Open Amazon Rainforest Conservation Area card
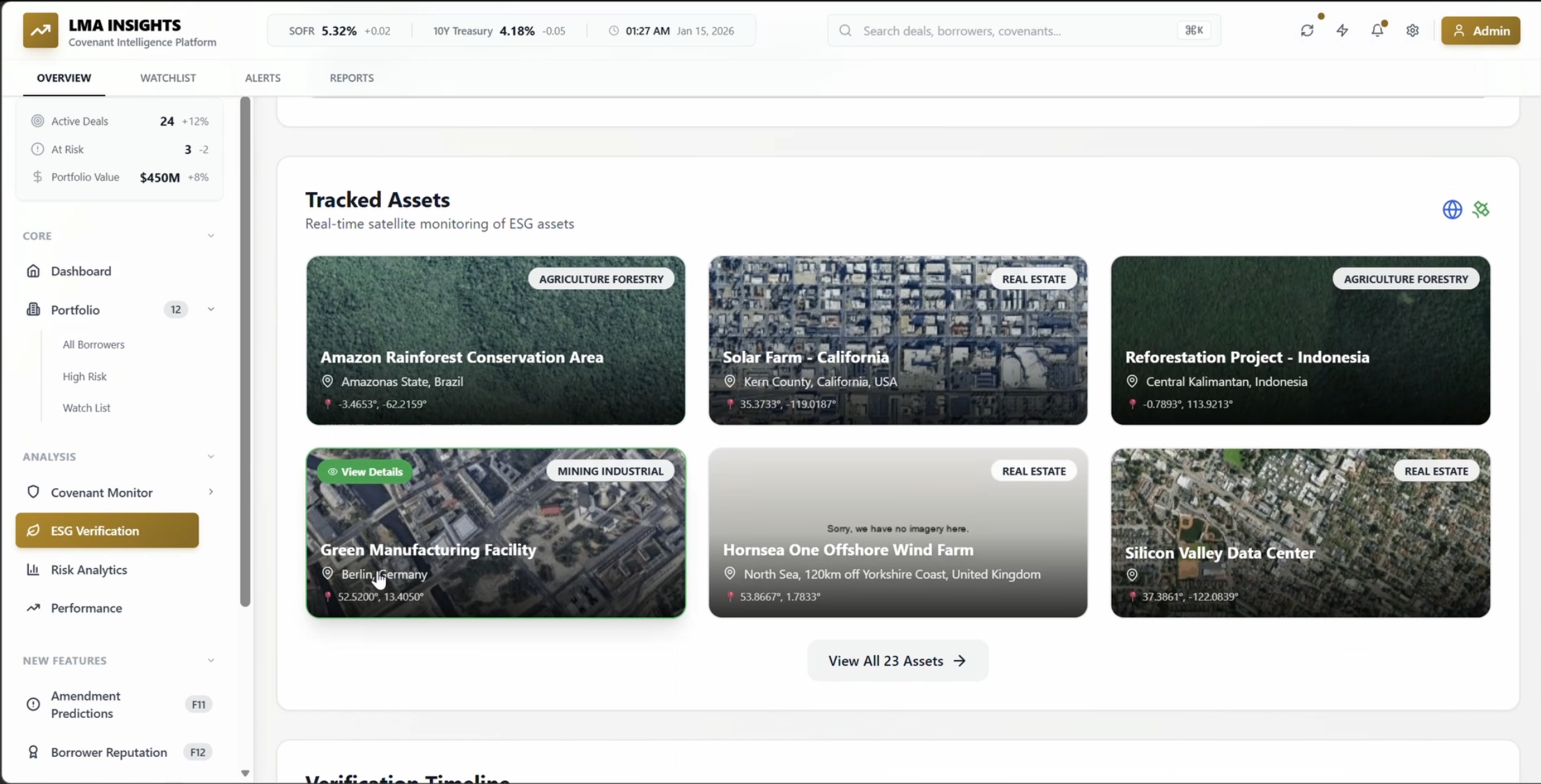Image resolution: width=1541 pixels, height=784 pixels. [495, 340]
